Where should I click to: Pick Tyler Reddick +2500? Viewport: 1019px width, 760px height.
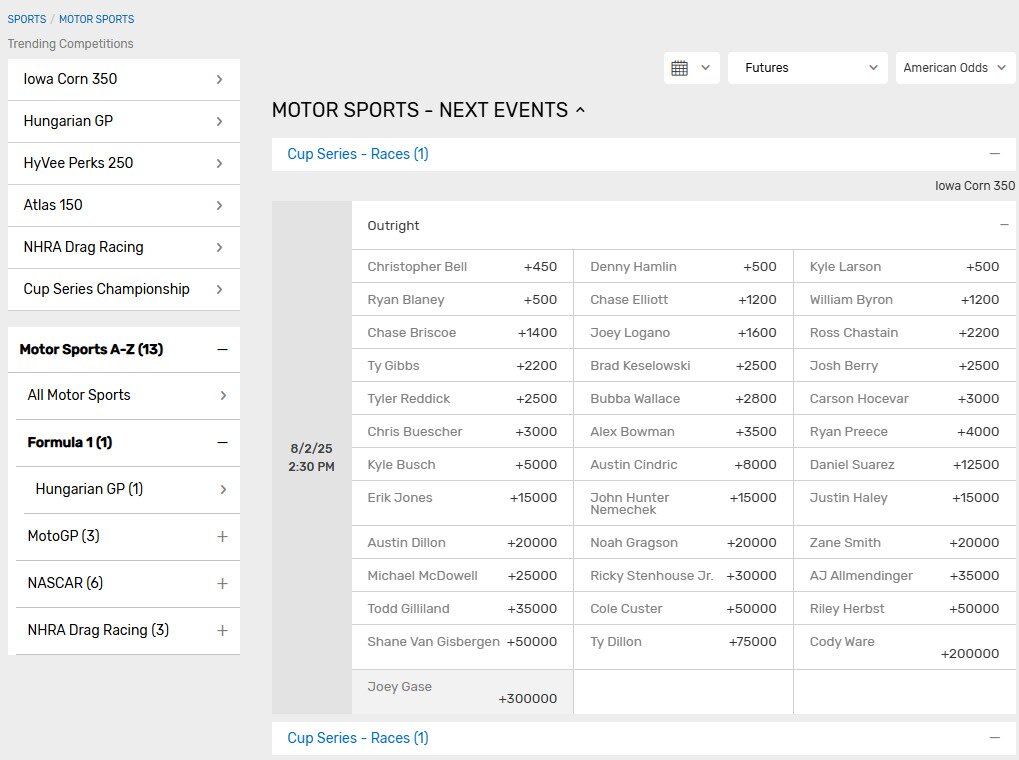(462, 399)
